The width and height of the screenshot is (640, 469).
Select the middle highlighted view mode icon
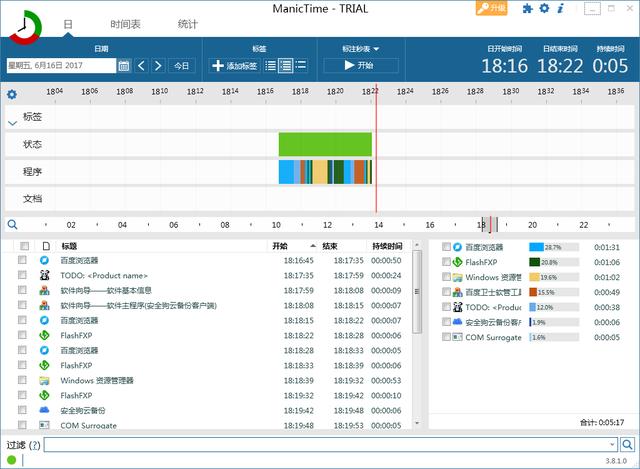click(x=286, y=65)
